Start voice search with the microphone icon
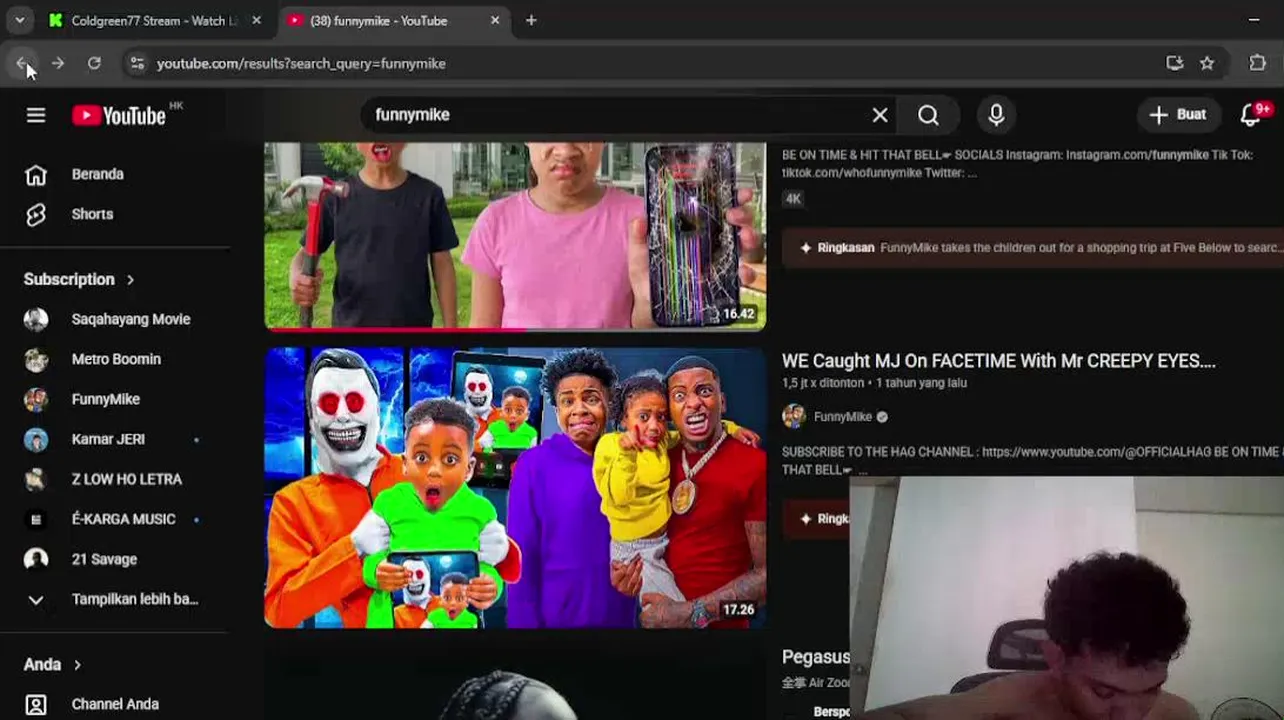1284x720 pixels. [996, 115]
